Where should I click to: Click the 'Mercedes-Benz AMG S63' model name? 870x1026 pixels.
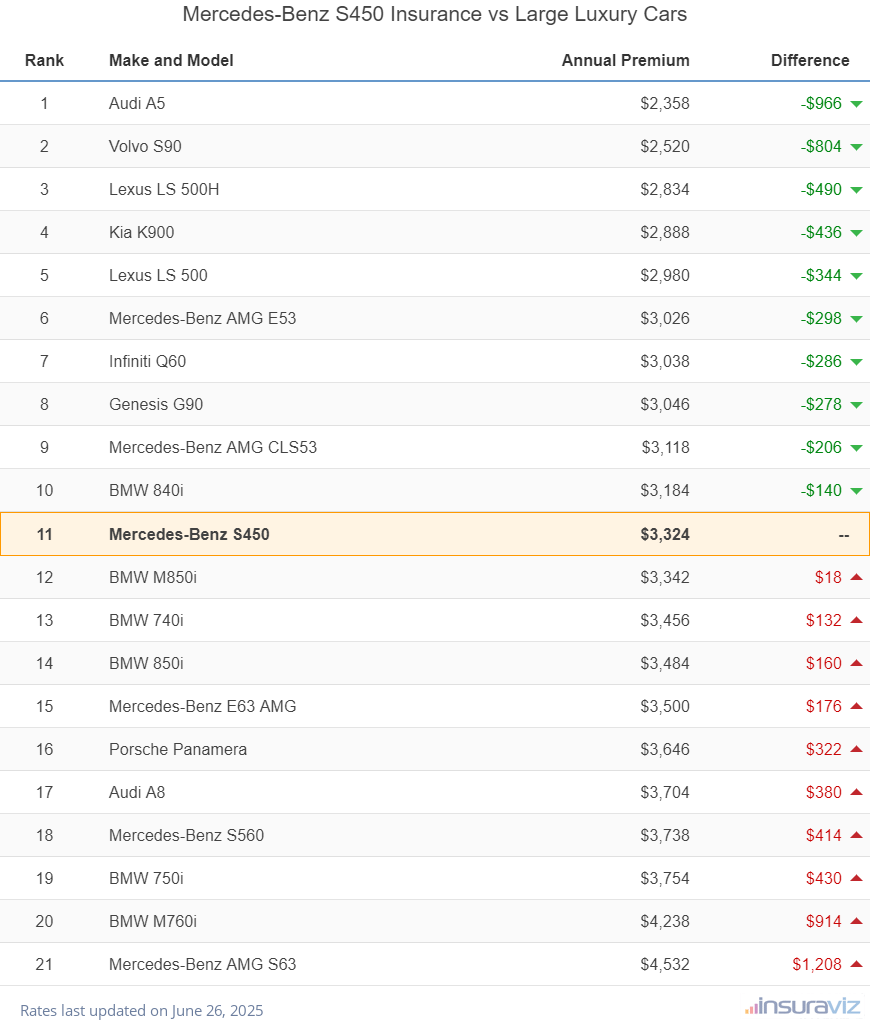click(203, 964)
